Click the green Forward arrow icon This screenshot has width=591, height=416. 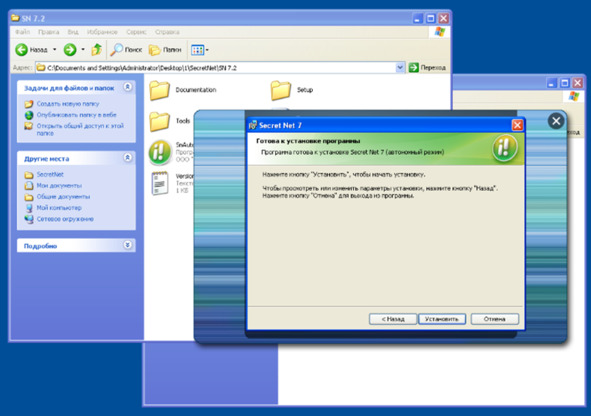[70, 50]
